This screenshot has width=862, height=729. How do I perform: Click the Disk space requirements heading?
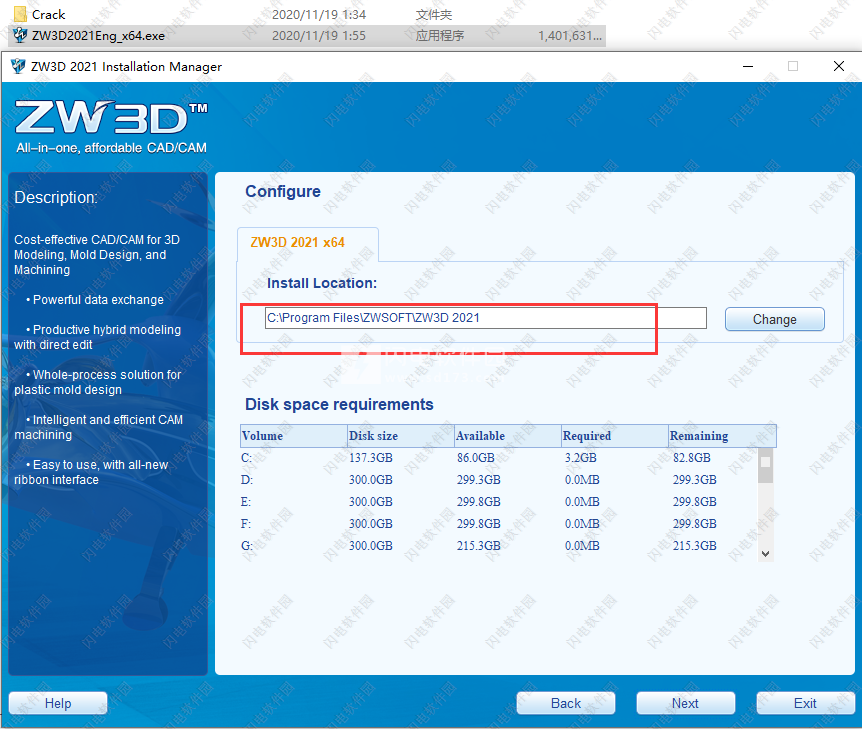(x=339, y=405)
